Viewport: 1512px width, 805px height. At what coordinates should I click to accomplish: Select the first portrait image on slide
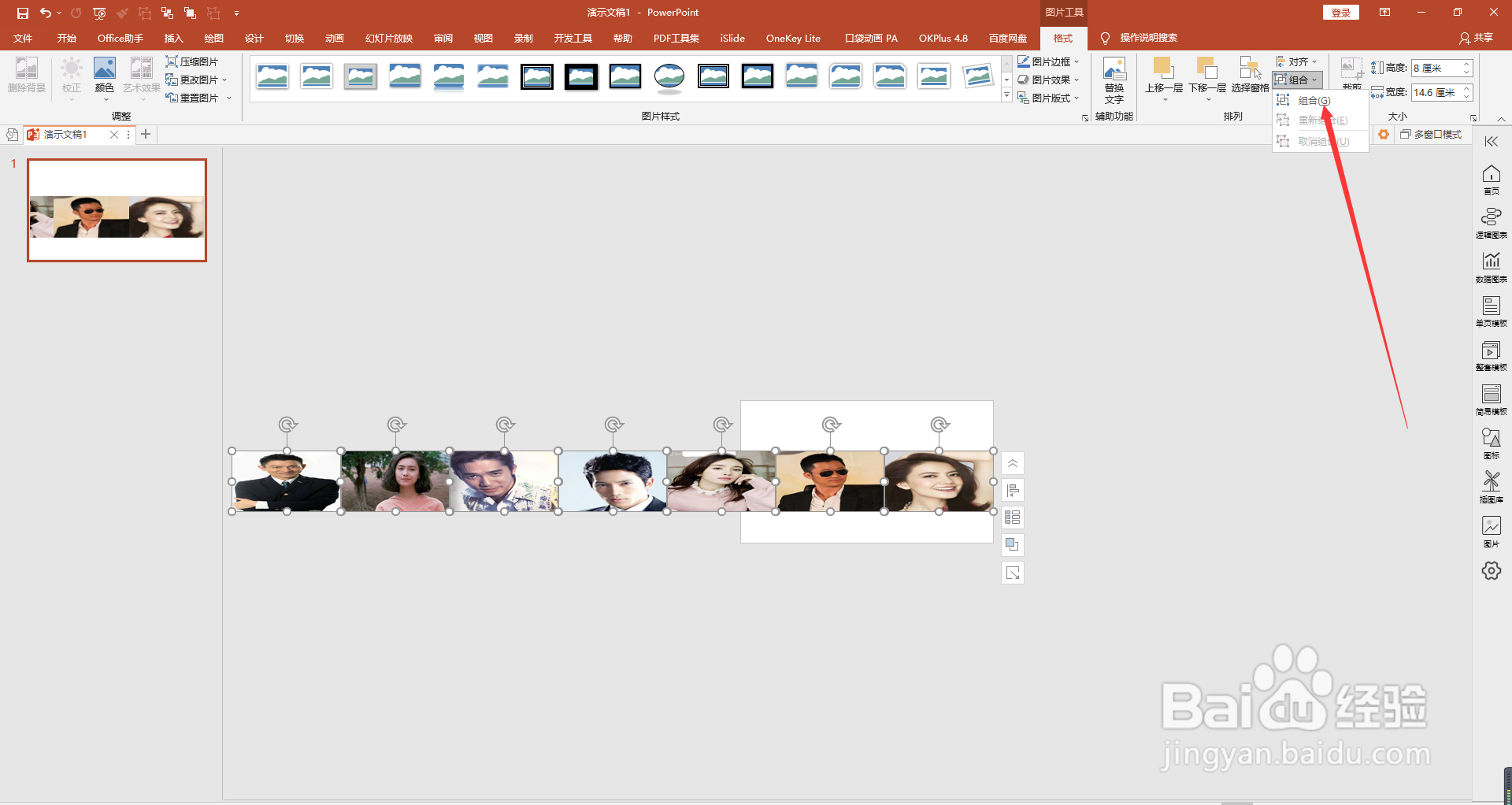286,481
